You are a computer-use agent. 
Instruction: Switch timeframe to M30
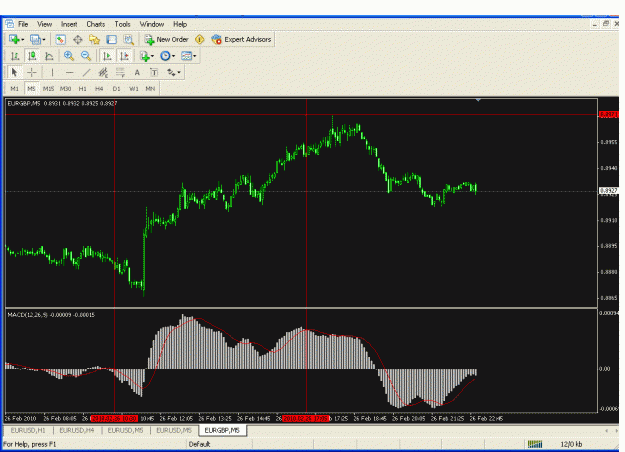point(65,88)
